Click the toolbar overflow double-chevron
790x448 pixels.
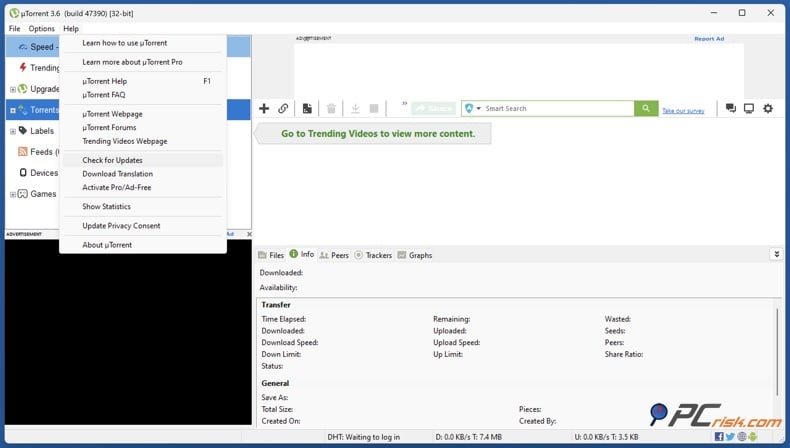coord(404,103)
